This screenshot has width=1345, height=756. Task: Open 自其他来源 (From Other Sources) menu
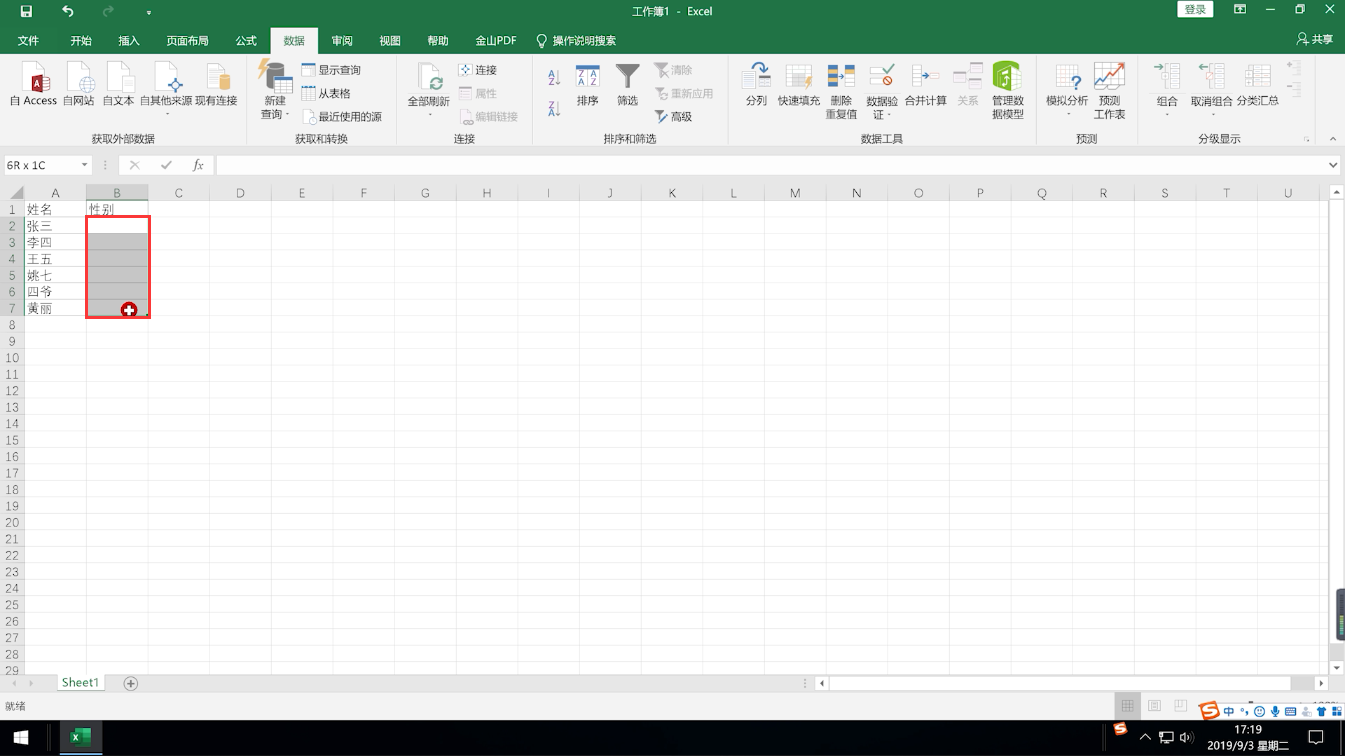pyautogui.click(x=166, y=88)
